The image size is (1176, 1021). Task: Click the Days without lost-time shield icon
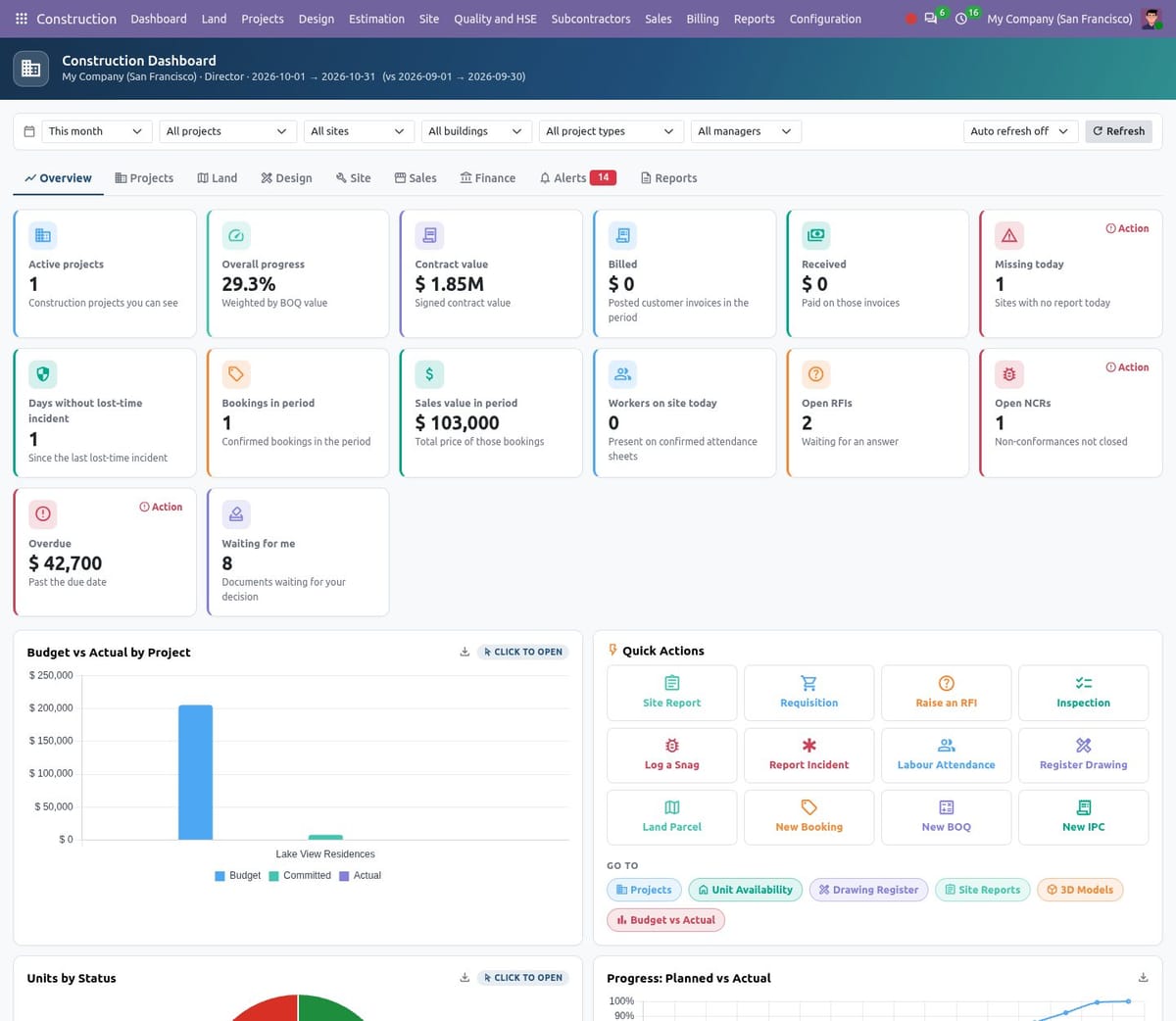coord(43,374)
